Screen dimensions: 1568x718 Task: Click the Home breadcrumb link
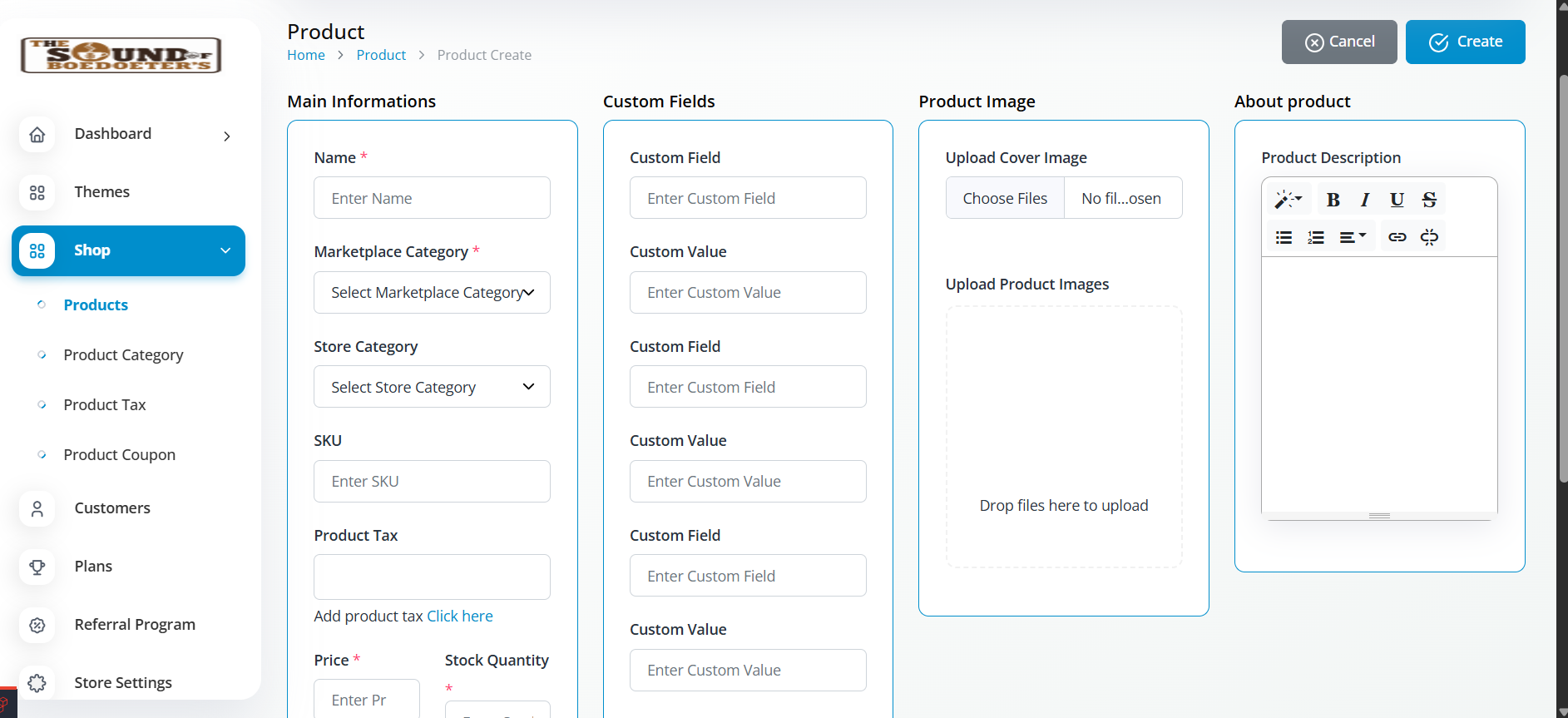306,55
